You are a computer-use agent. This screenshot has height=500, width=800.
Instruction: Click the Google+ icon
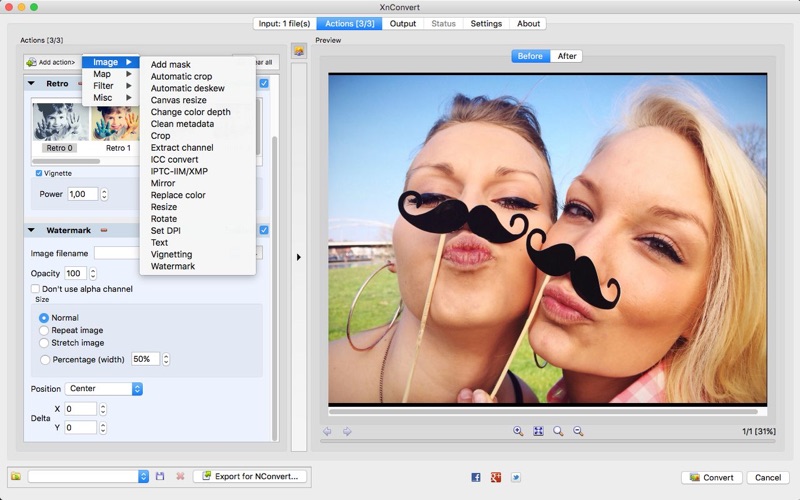tap(496, 478)
